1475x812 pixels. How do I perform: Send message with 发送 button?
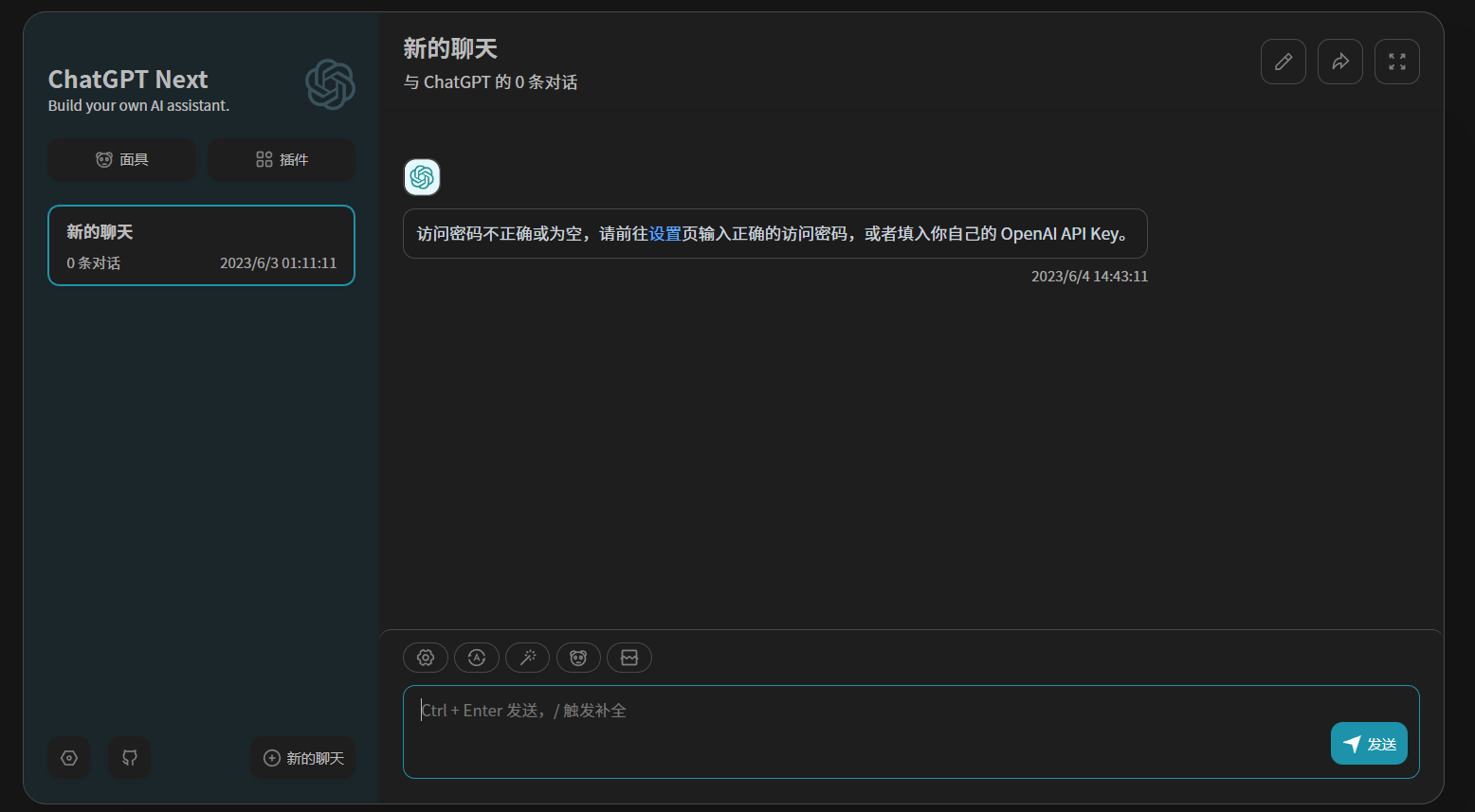coord(1369,744)
